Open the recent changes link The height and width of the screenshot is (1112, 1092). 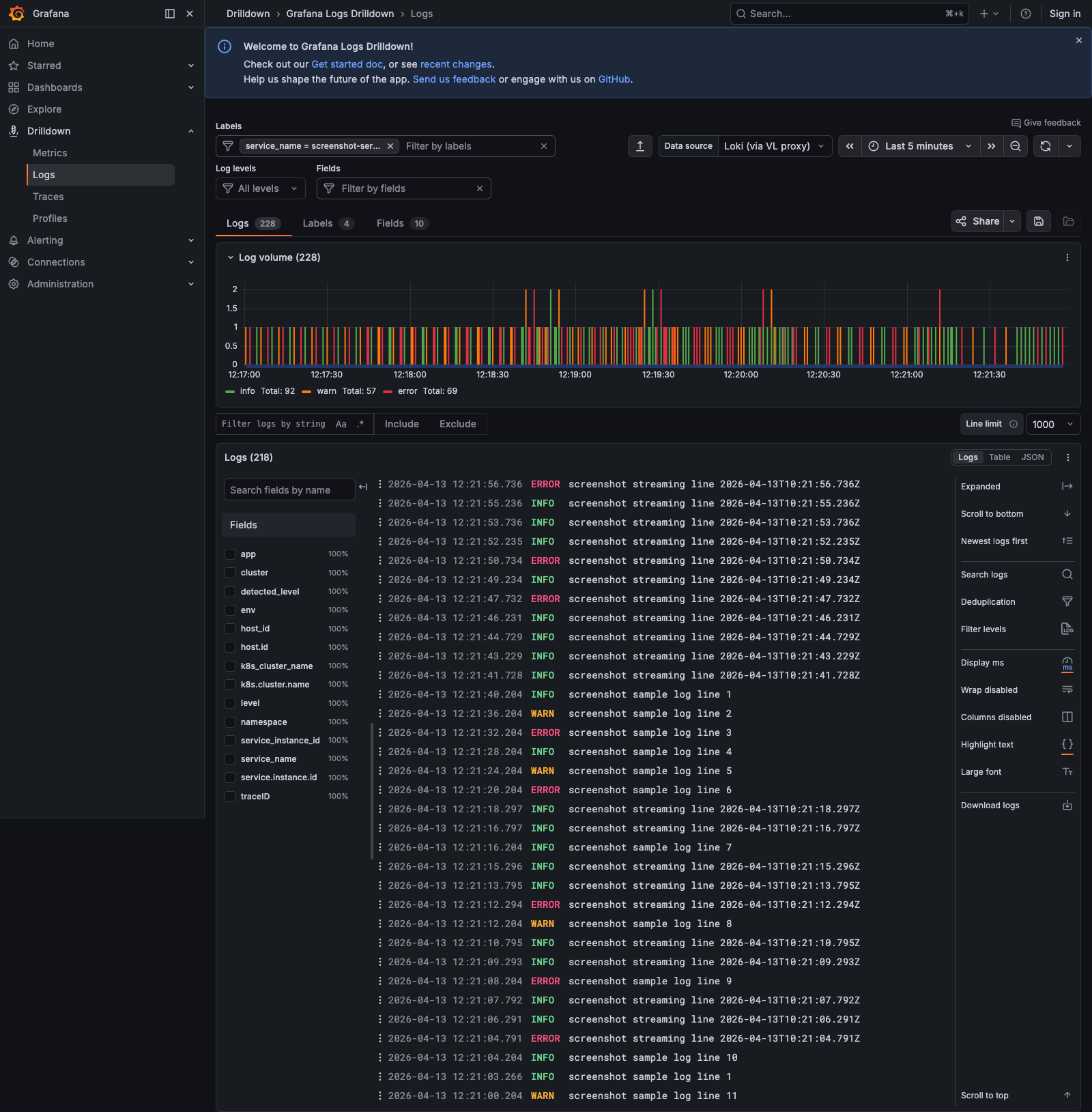(456, 64)
